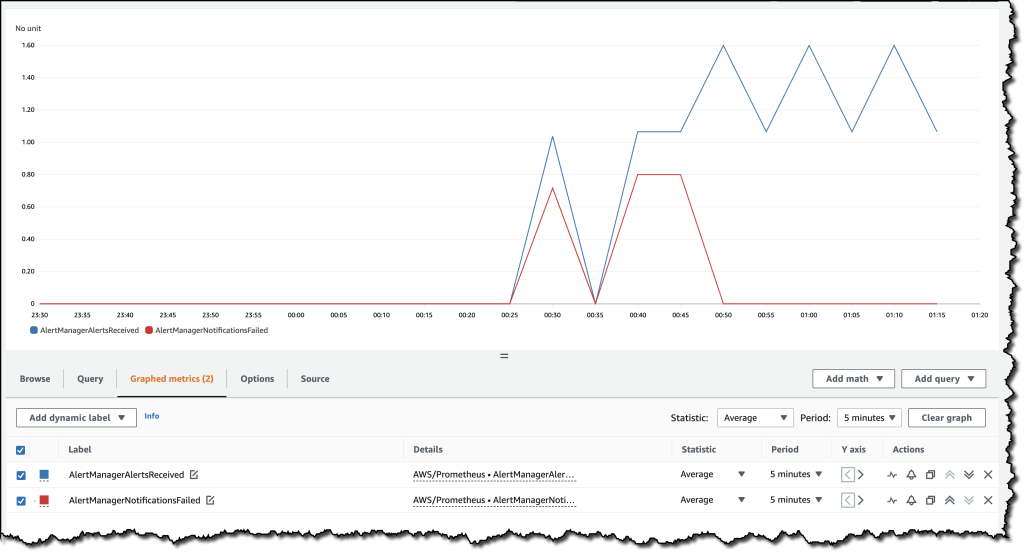This screenshot has height=552, width=1024.
Task: Toggle the select-all metrics checkbox
Action: pyautogui.click(x=21, y=450)
